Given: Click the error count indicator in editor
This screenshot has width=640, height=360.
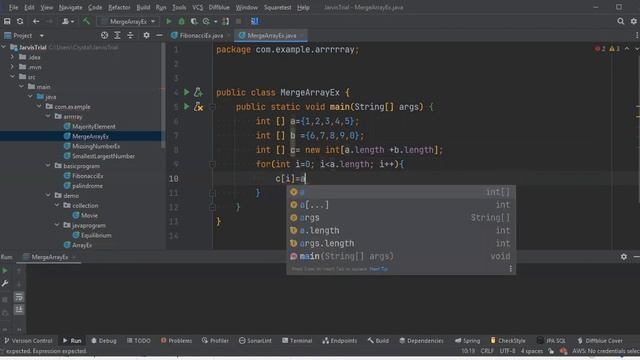Looking at the screenshot, I should pyautogui.click(x=601, y=49).
